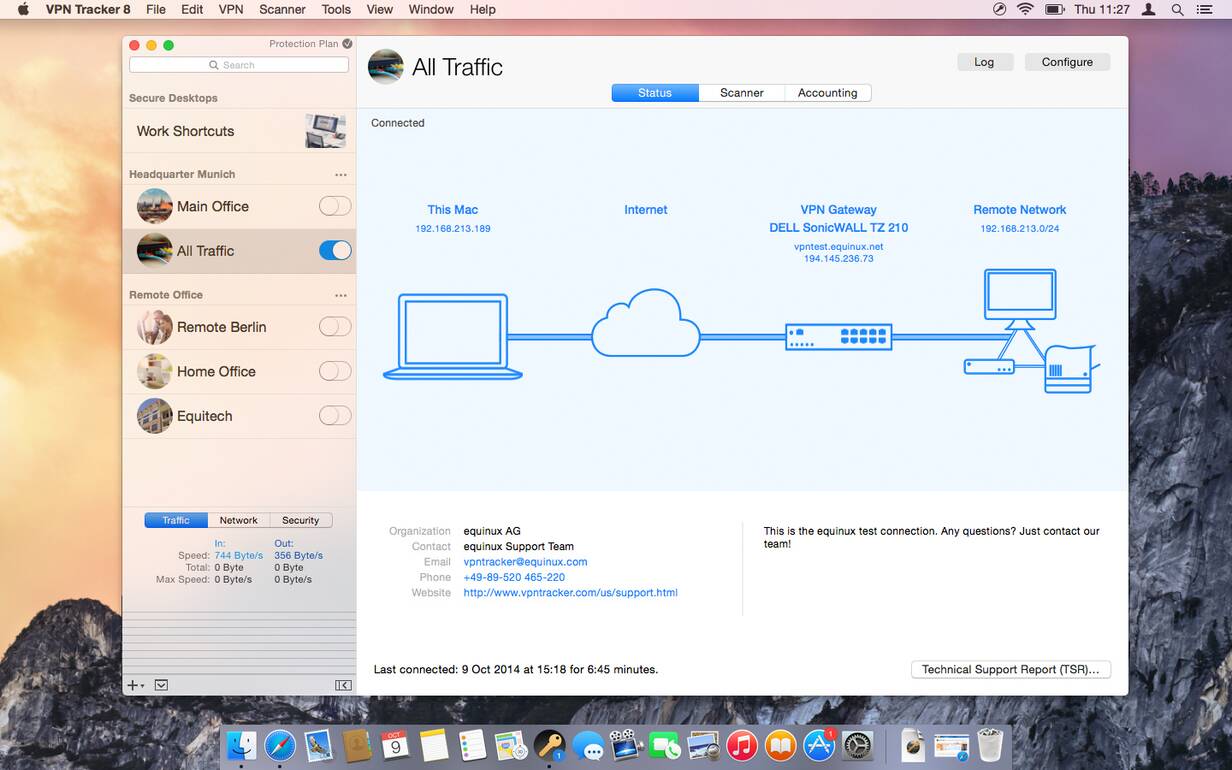Click the Spotlight search menu bar icon
The width and height of the screenshot is (1232, 770).
click(x=1178, y=9)
